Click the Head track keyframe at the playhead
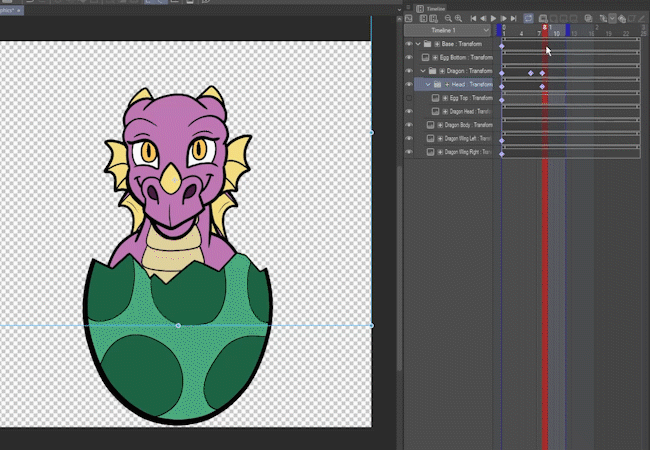Screen dimensions: 650x450 click(542, 86)
